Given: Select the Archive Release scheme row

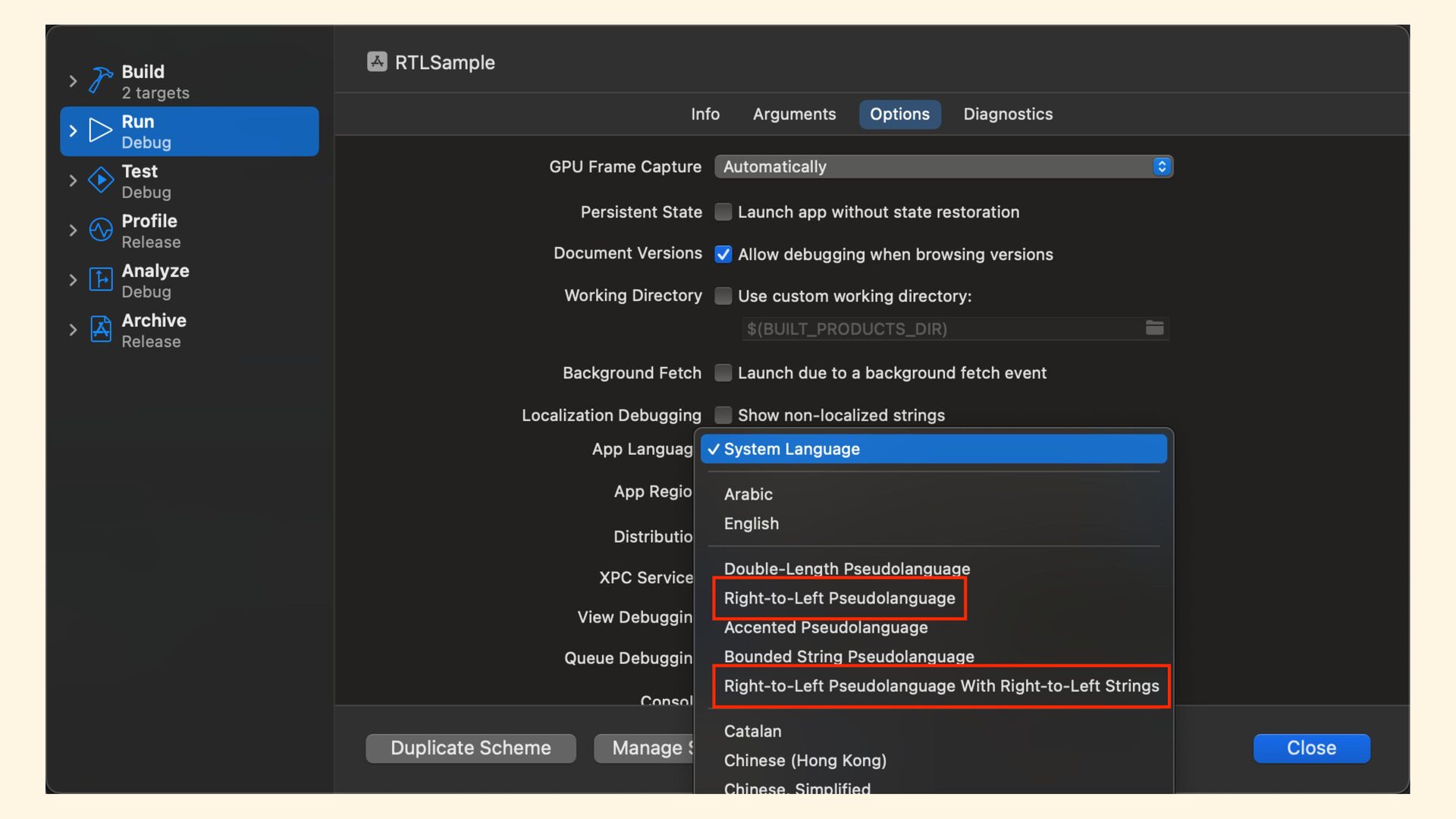Looking at the screenshot, I should [x=190, y=330].
